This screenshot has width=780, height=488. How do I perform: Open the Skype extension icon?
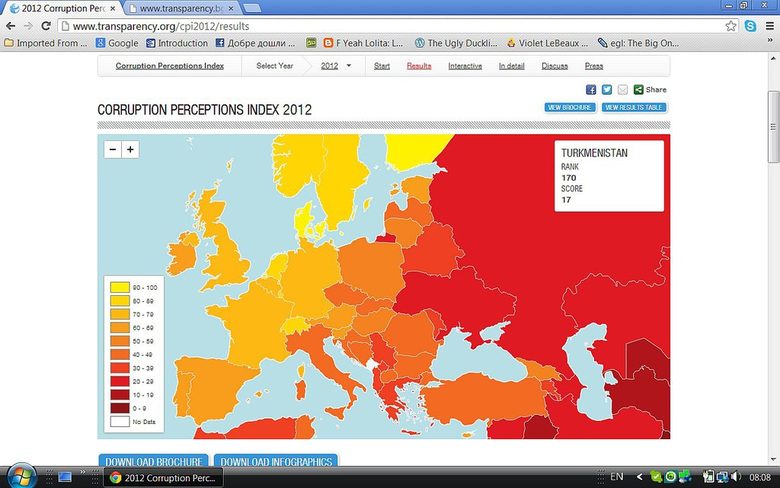click(750, 26)
